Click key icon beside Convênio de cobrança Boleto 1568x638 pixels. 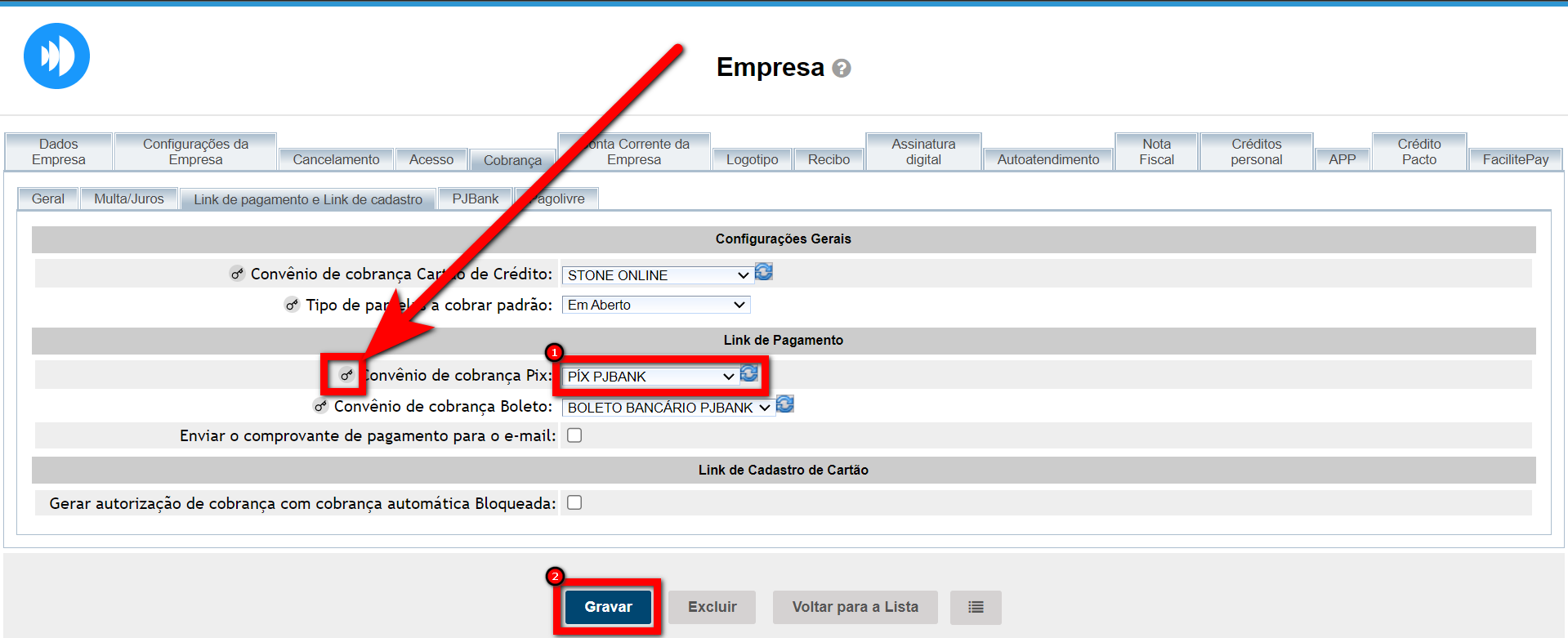click(x=320, y=406)
